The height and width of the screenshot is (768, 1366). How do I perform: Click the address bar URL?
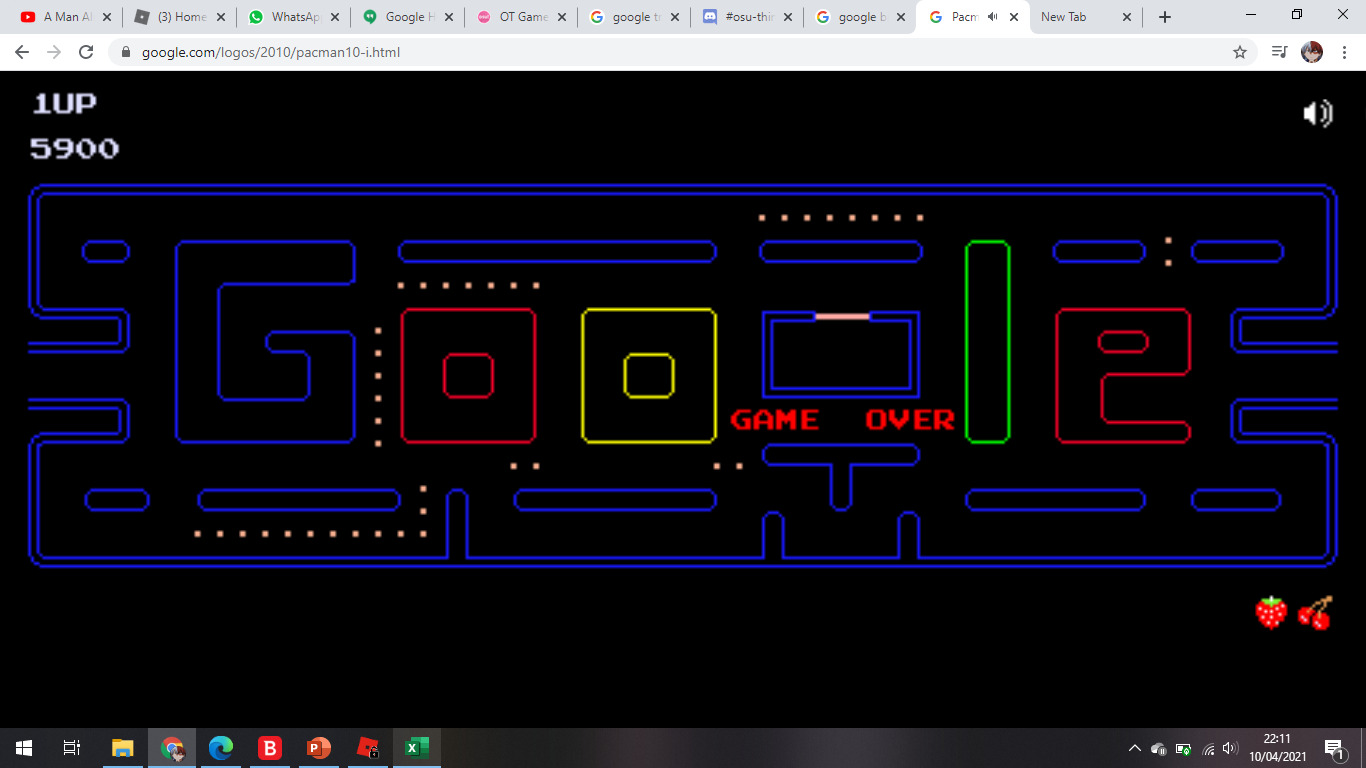point(271,52)
